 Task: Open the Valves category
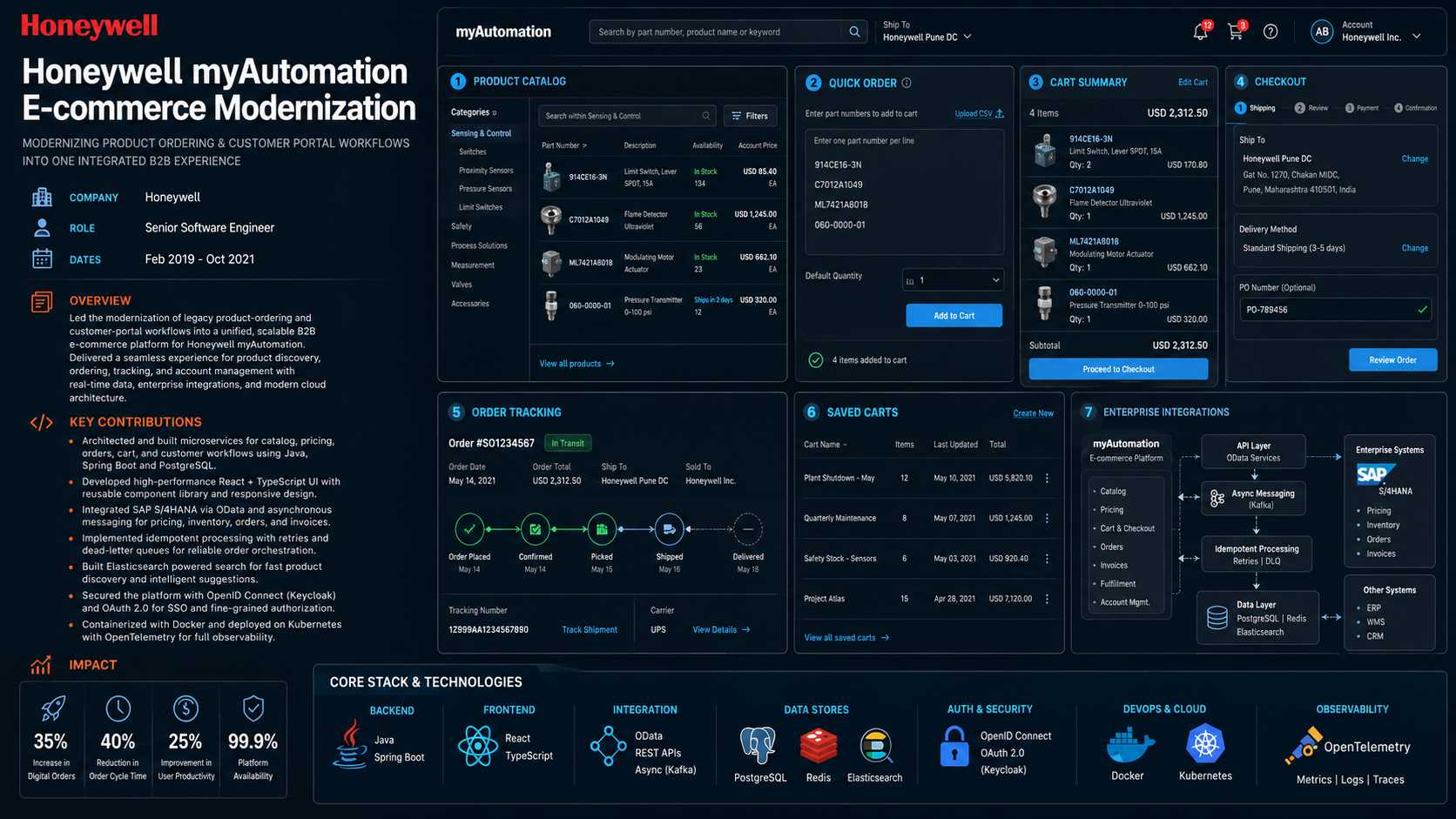click(462, 285)
